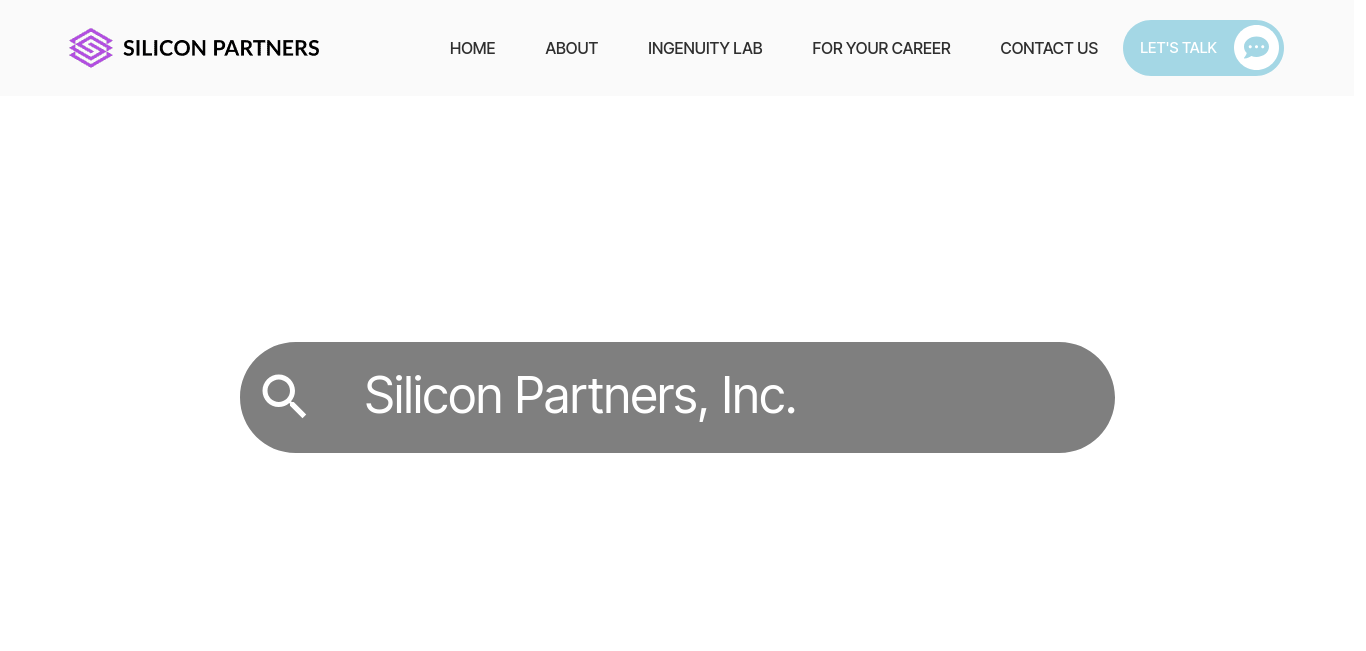Select CONTACT US in the navigation
The width and height of the screenshot is (1366, 651).
[1049, 48]
